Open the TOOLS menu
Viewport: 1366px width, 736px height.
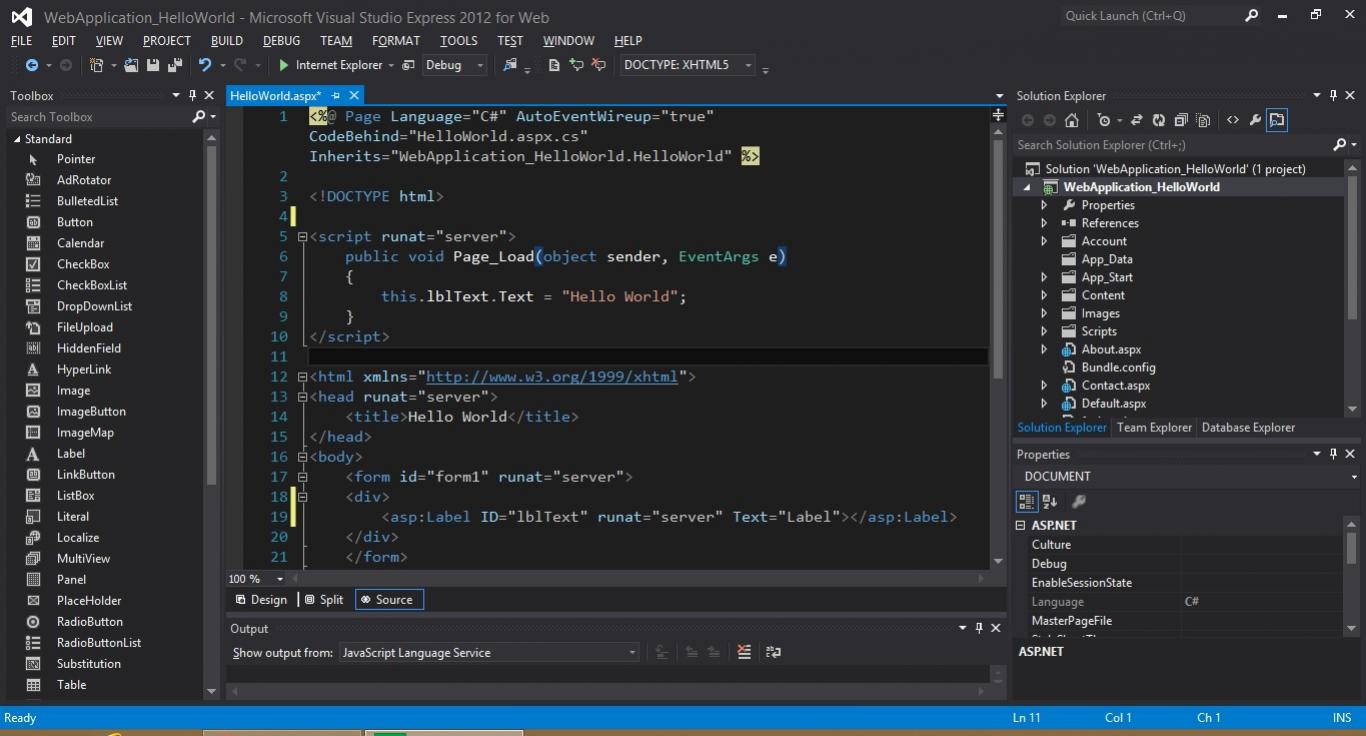click(x=459, y=41)
